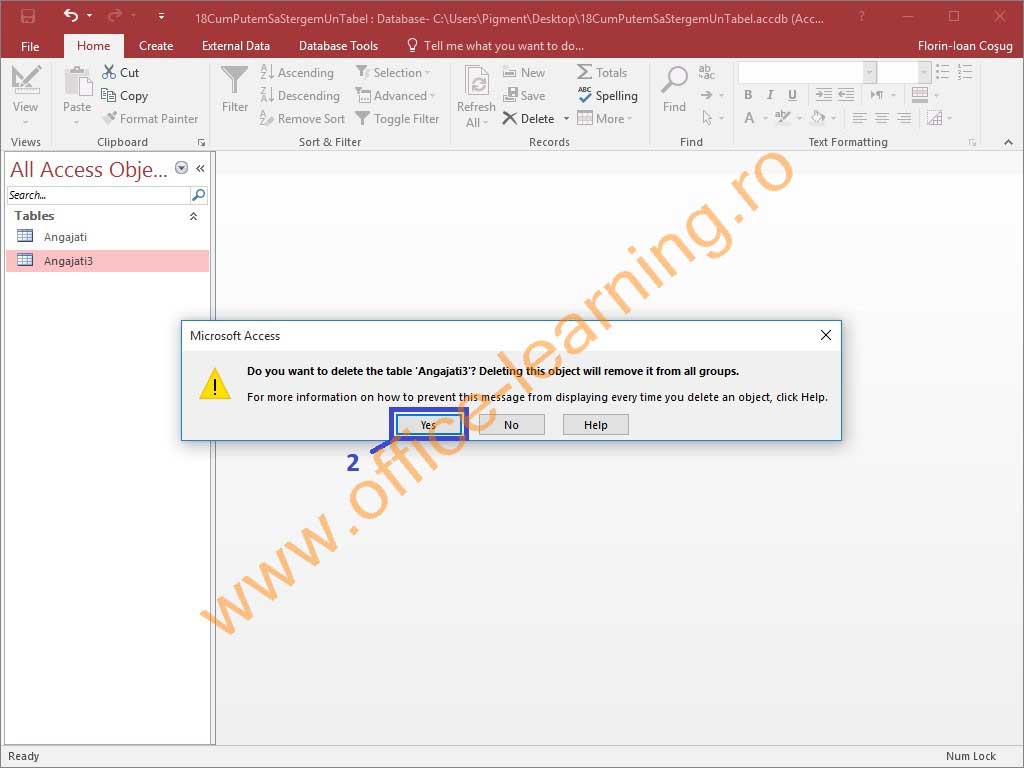Click Remove Sort in the Sort & Filter group
Image resolution: width=1024 pixels, height=768 pixels.
tap(302, 118)
